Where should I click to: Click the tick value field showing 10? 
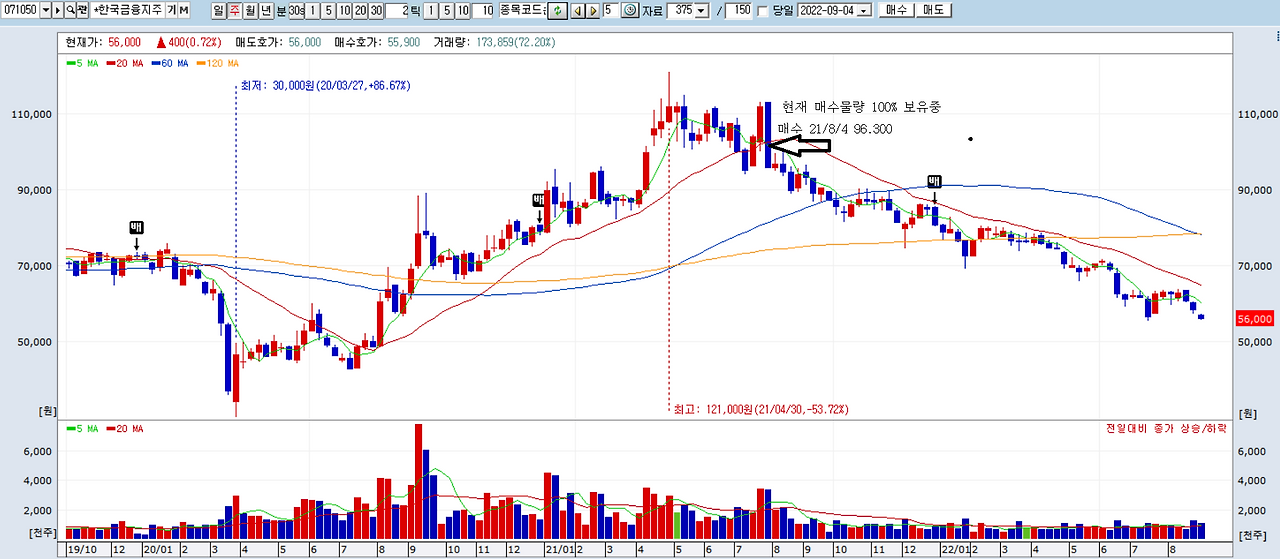point(483,10)
